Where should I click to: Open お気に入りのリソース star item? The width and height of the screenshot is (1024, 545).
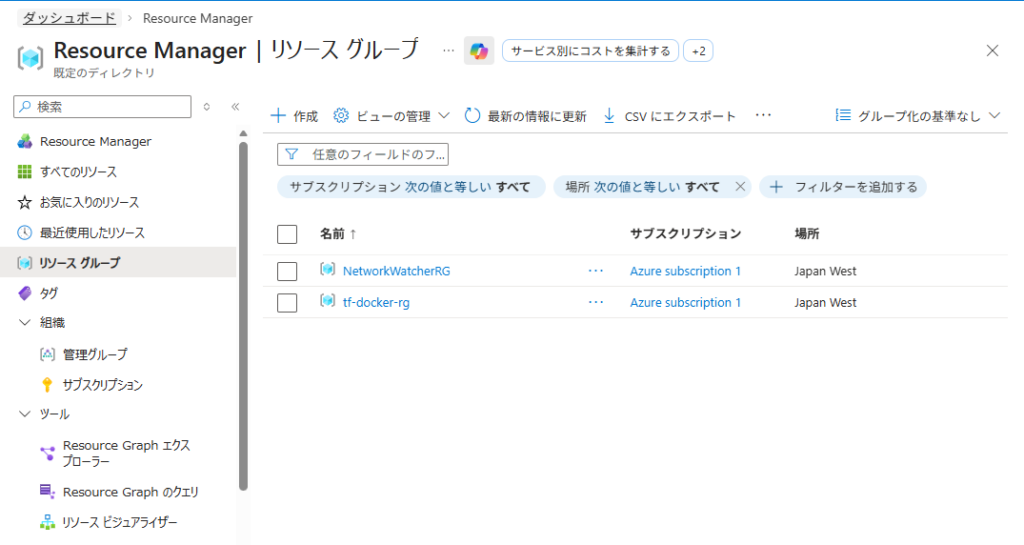(89, 202)
